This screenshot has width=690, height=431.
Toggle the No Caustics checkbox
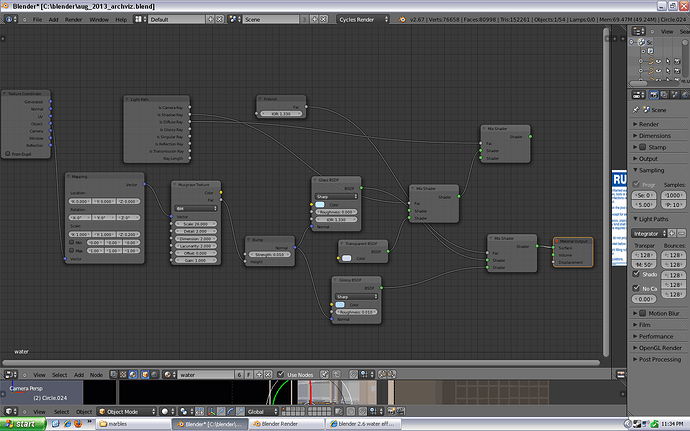pos(636,288)
